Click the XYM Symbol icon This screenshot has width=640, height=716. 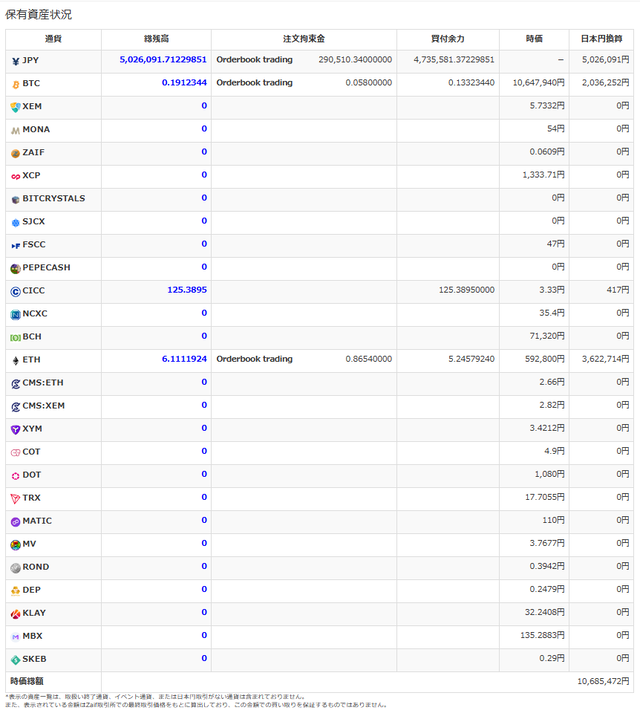[16, 430]
